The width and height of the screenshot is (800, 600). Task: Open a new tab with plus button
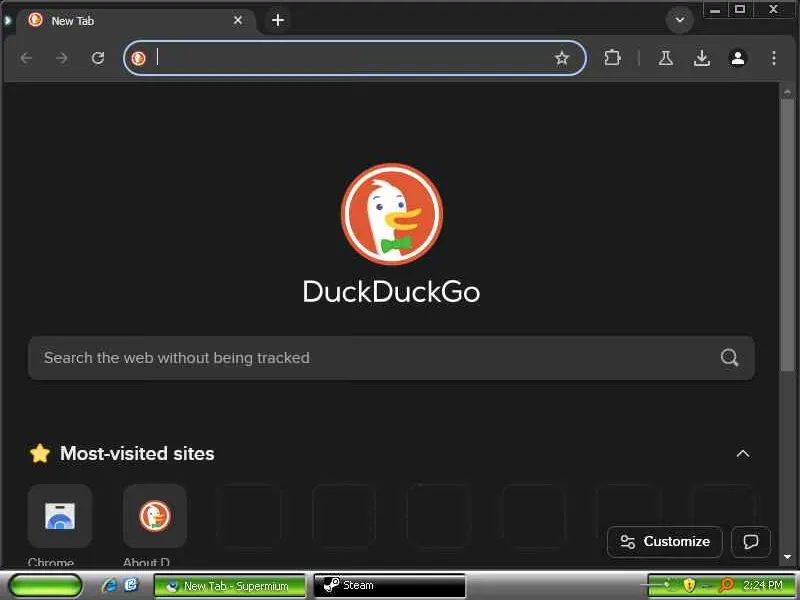click(278, 20)
